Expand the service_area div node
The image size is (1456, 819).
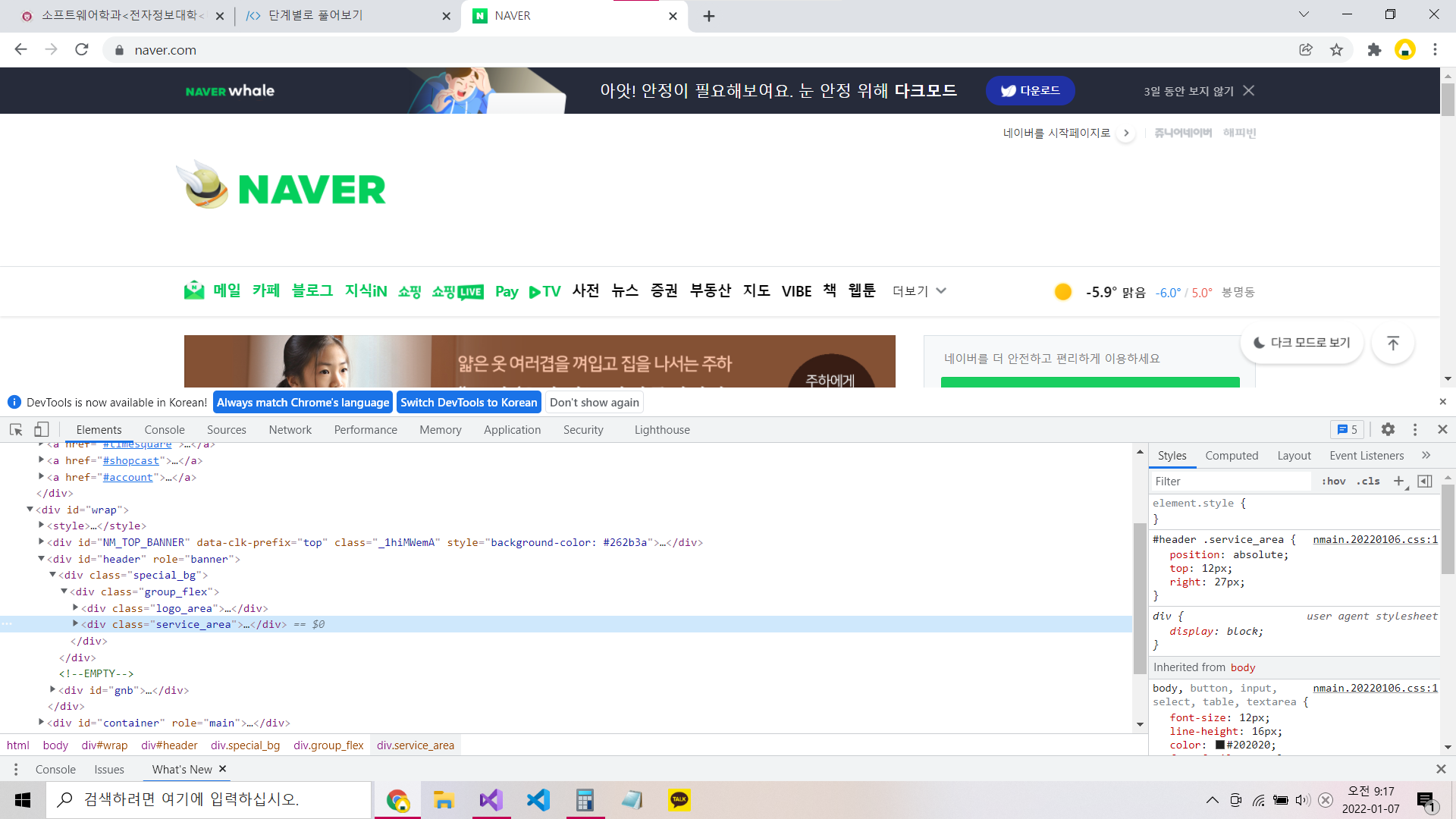click(75, 623)
